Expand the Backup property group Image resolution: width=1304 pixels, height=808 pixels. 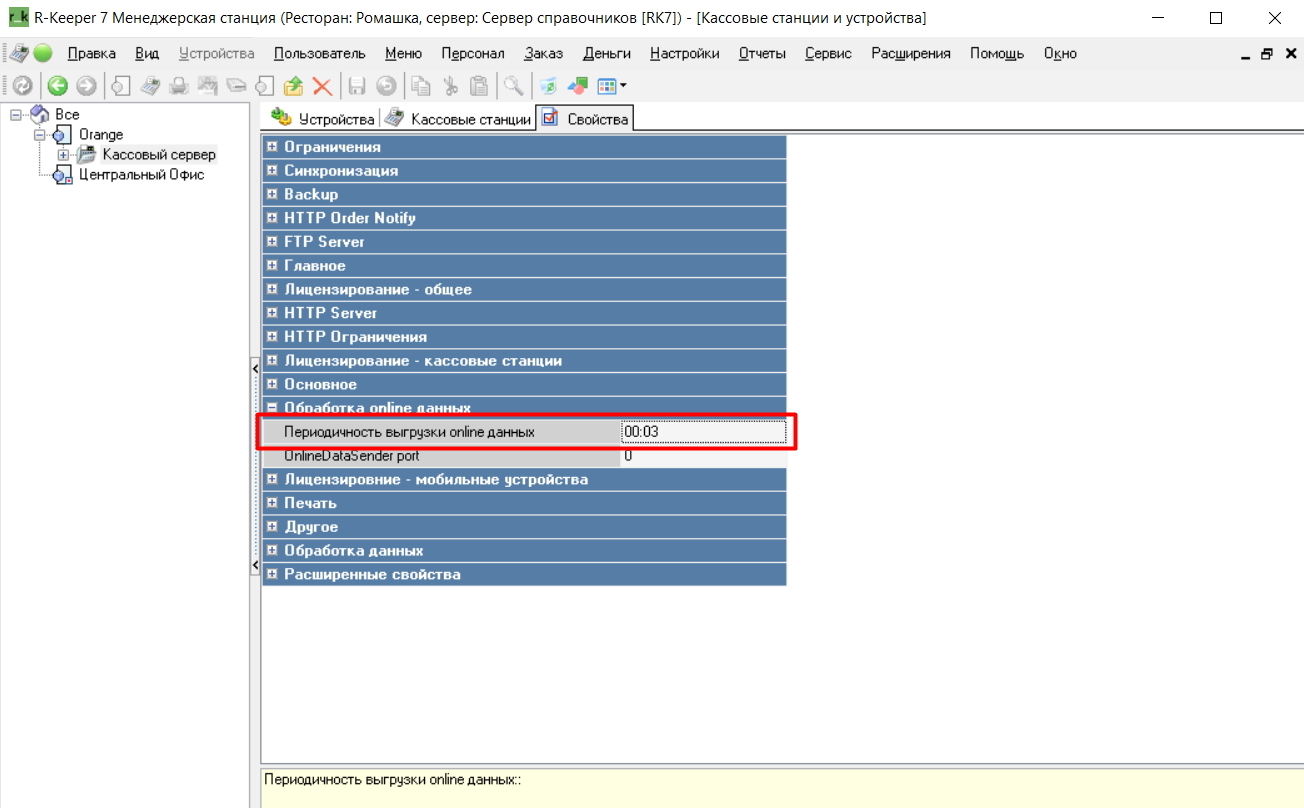(x=272, y=194)
